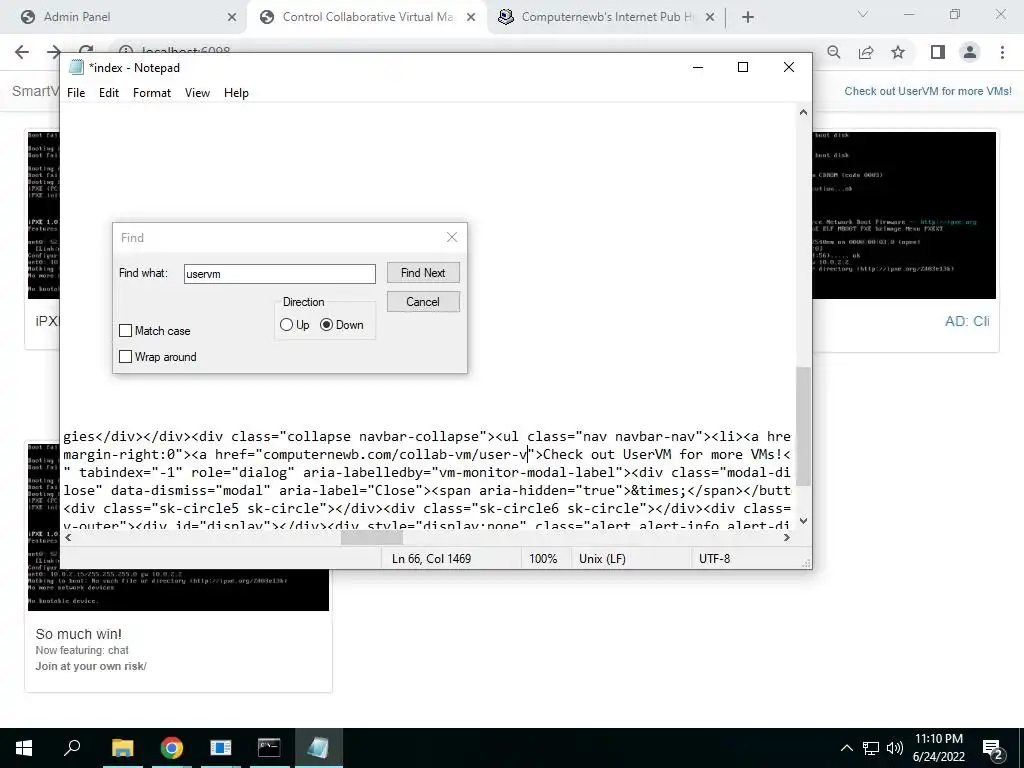Open Windows taskbar search
Viewport: 1024px width, 768px height.
pos(72,748)
